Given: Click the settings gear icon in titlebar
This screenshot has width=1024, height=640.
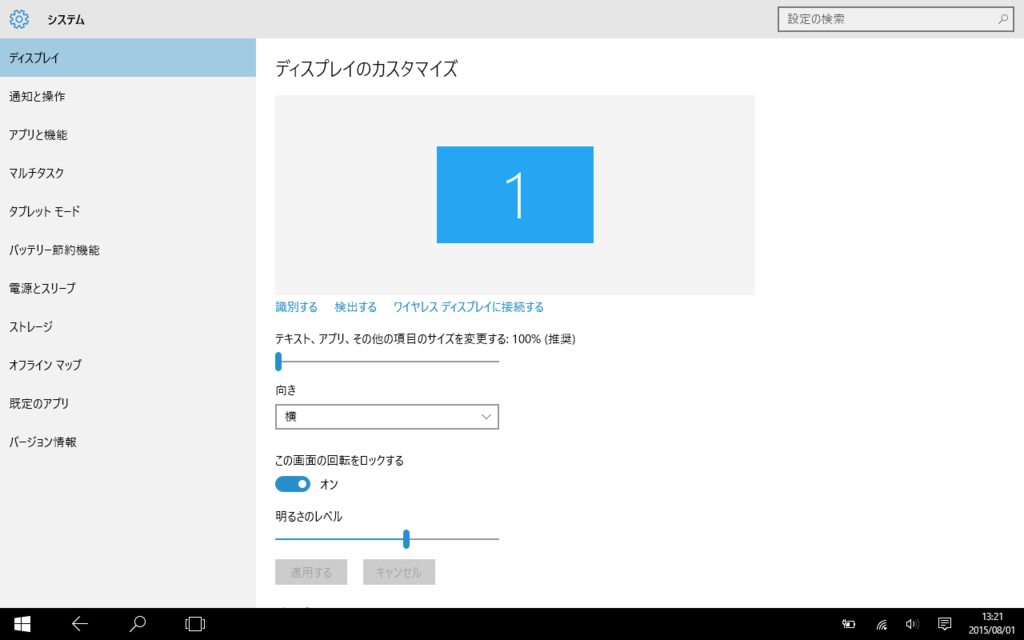Looking at the screenshot, I should [19, 18].
